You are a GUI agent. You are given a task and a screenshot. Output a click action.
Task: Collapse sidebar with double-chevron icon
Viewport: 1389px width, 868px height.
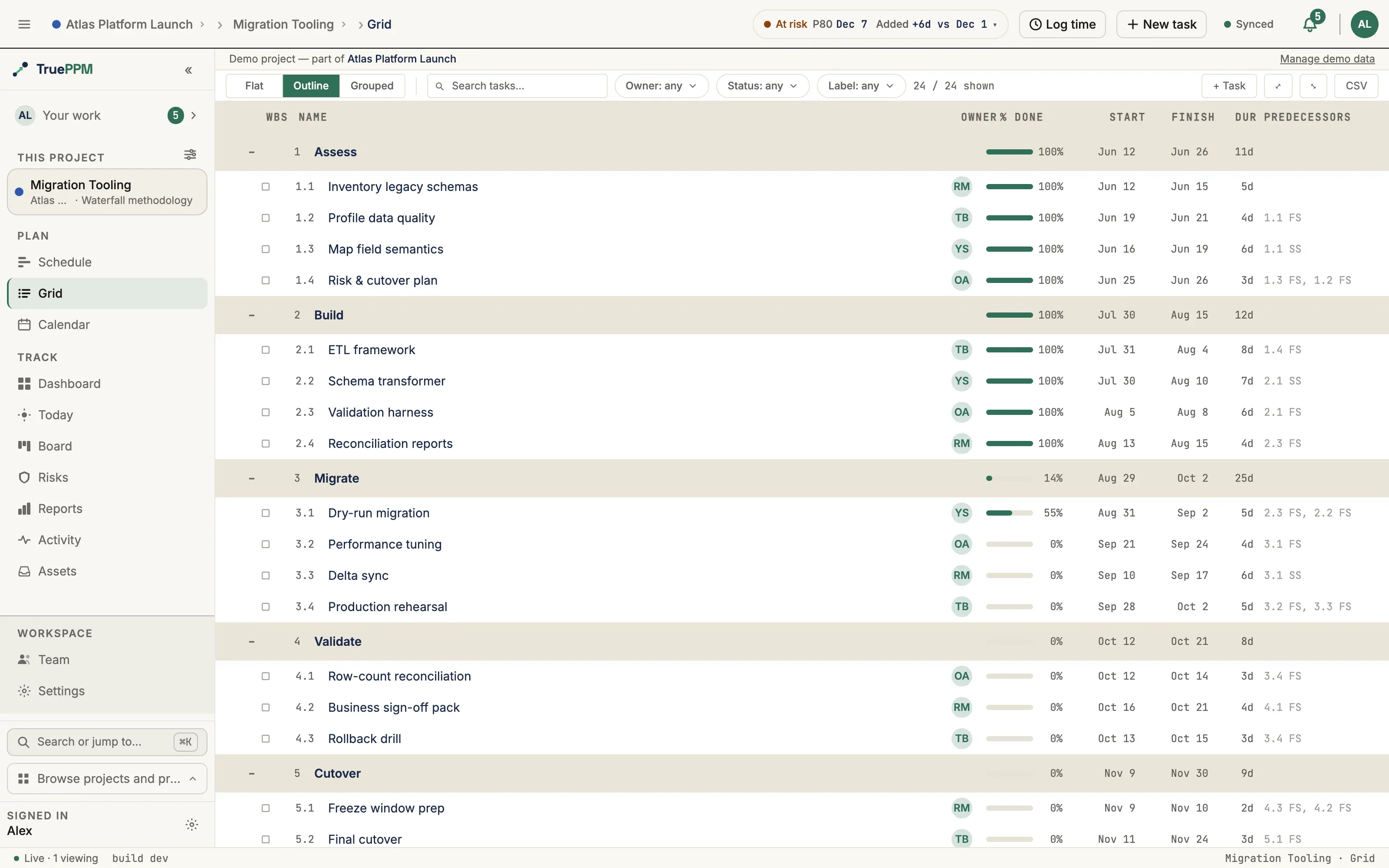point(188,70)
